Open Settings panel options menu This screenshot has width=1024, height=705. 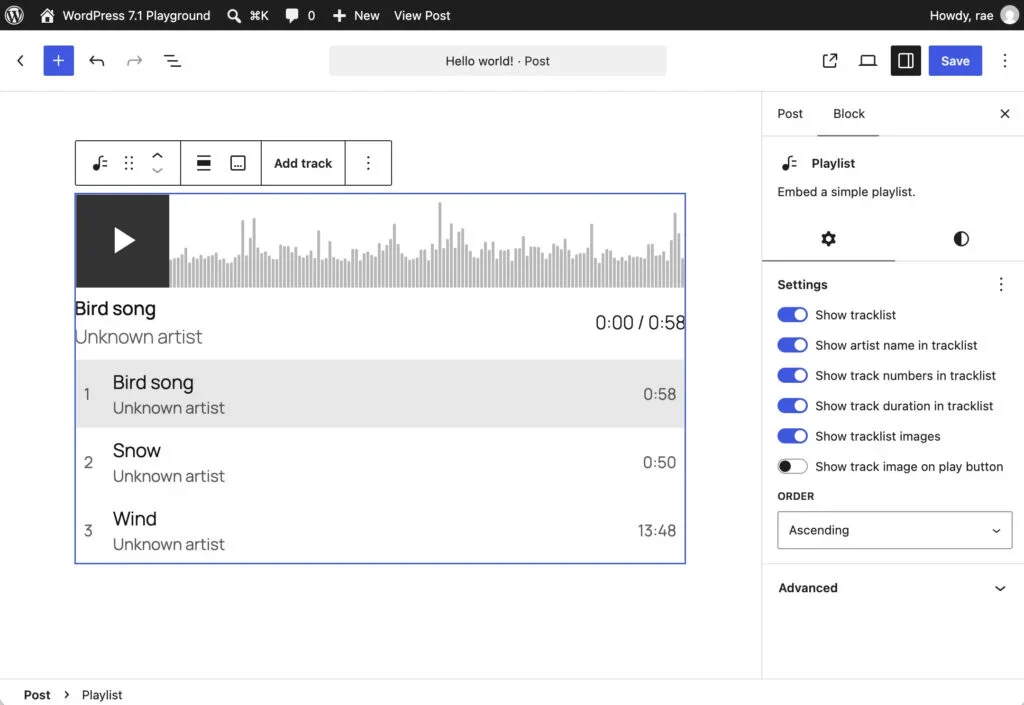pos(1000,284)
